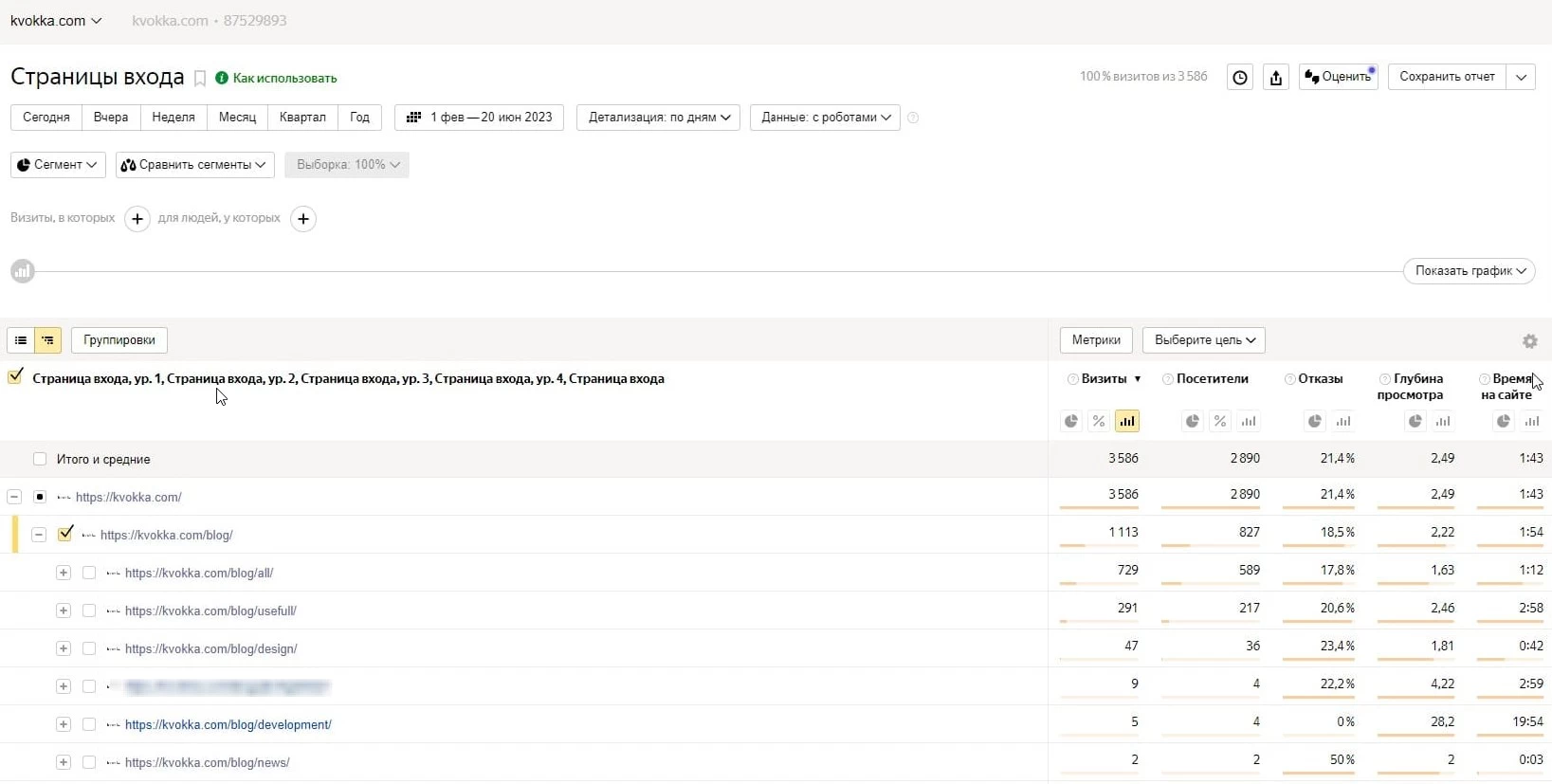Expand the blog/all/ row
The image size is (1552, 784).
[x=64, y=573]
